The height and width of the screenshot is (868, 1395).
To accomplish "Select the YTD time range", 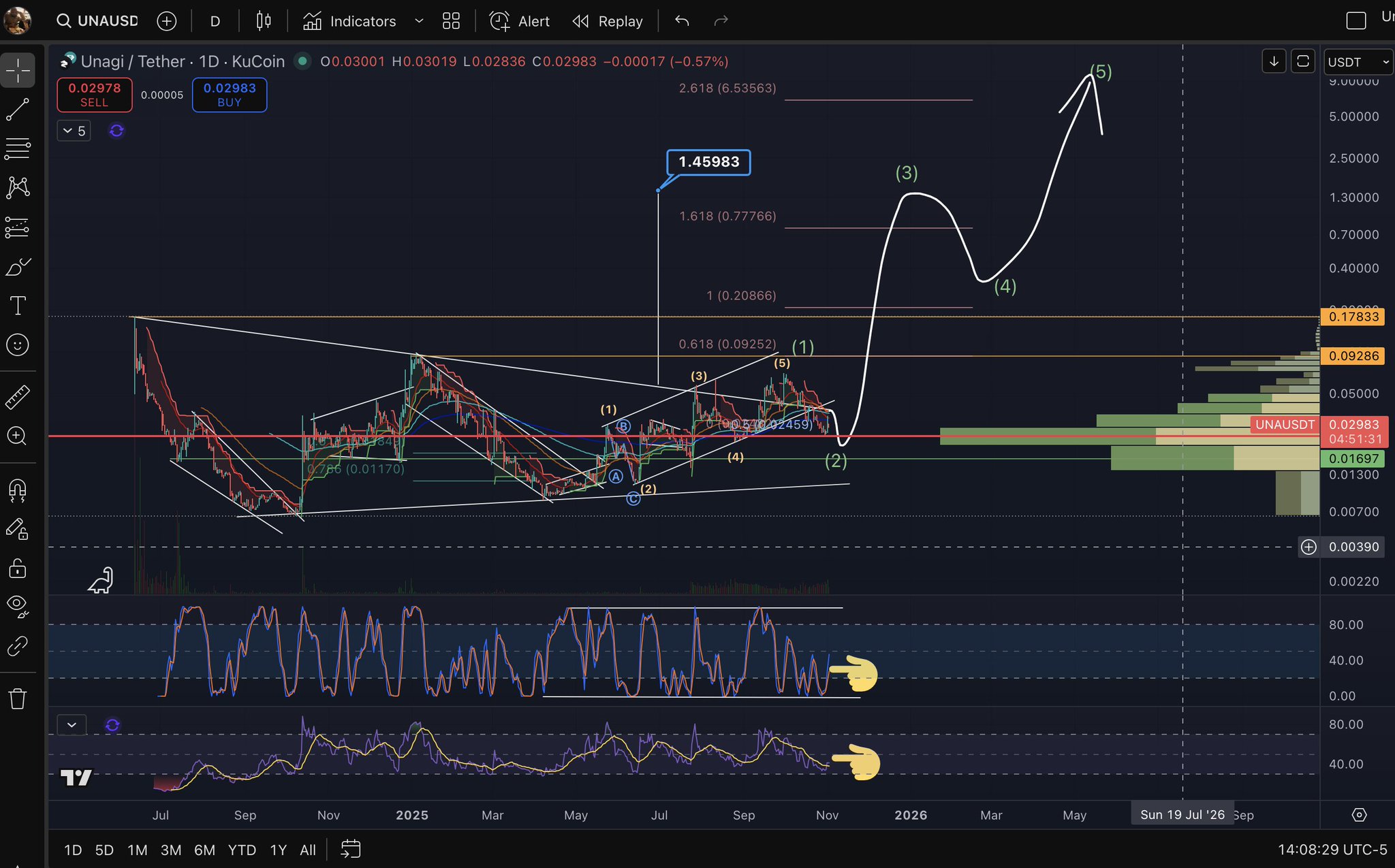I will [242, 850].
